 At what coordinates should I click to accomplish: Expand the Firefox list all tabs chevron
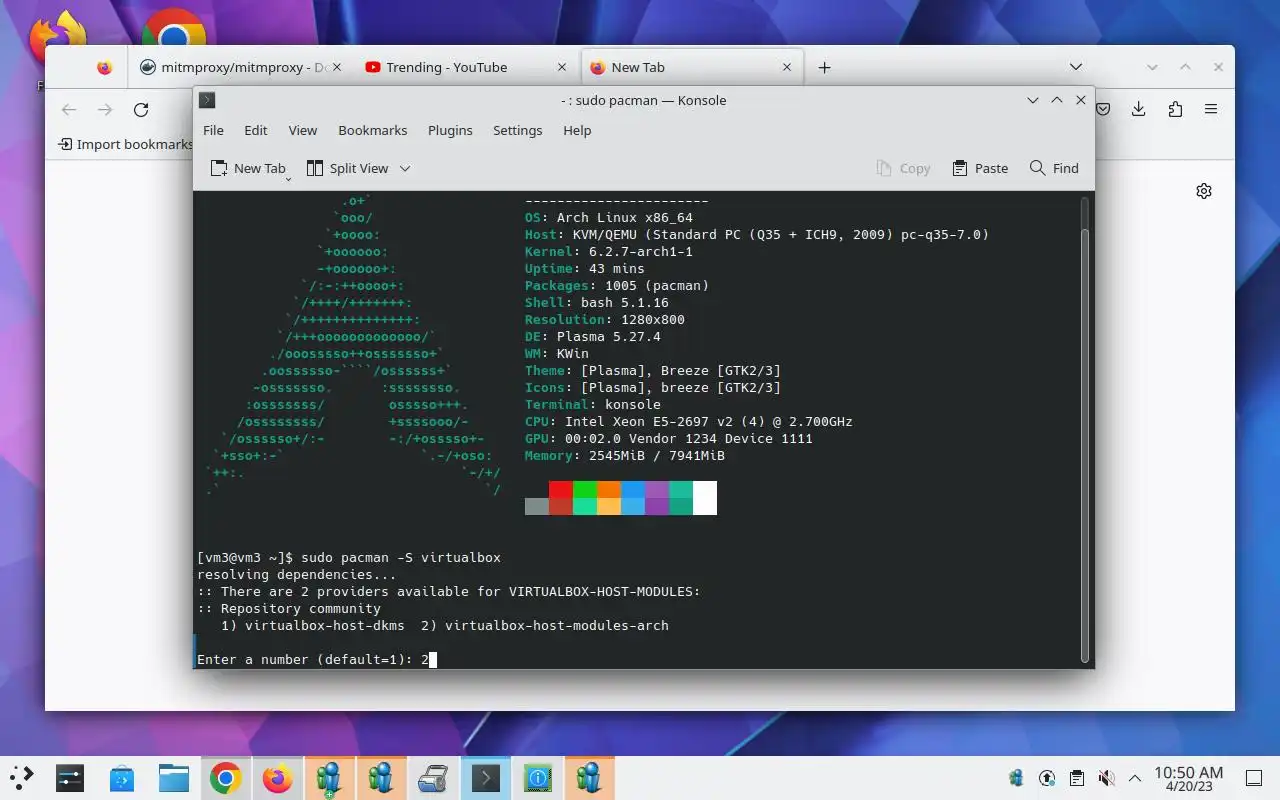coord(1076,67)
